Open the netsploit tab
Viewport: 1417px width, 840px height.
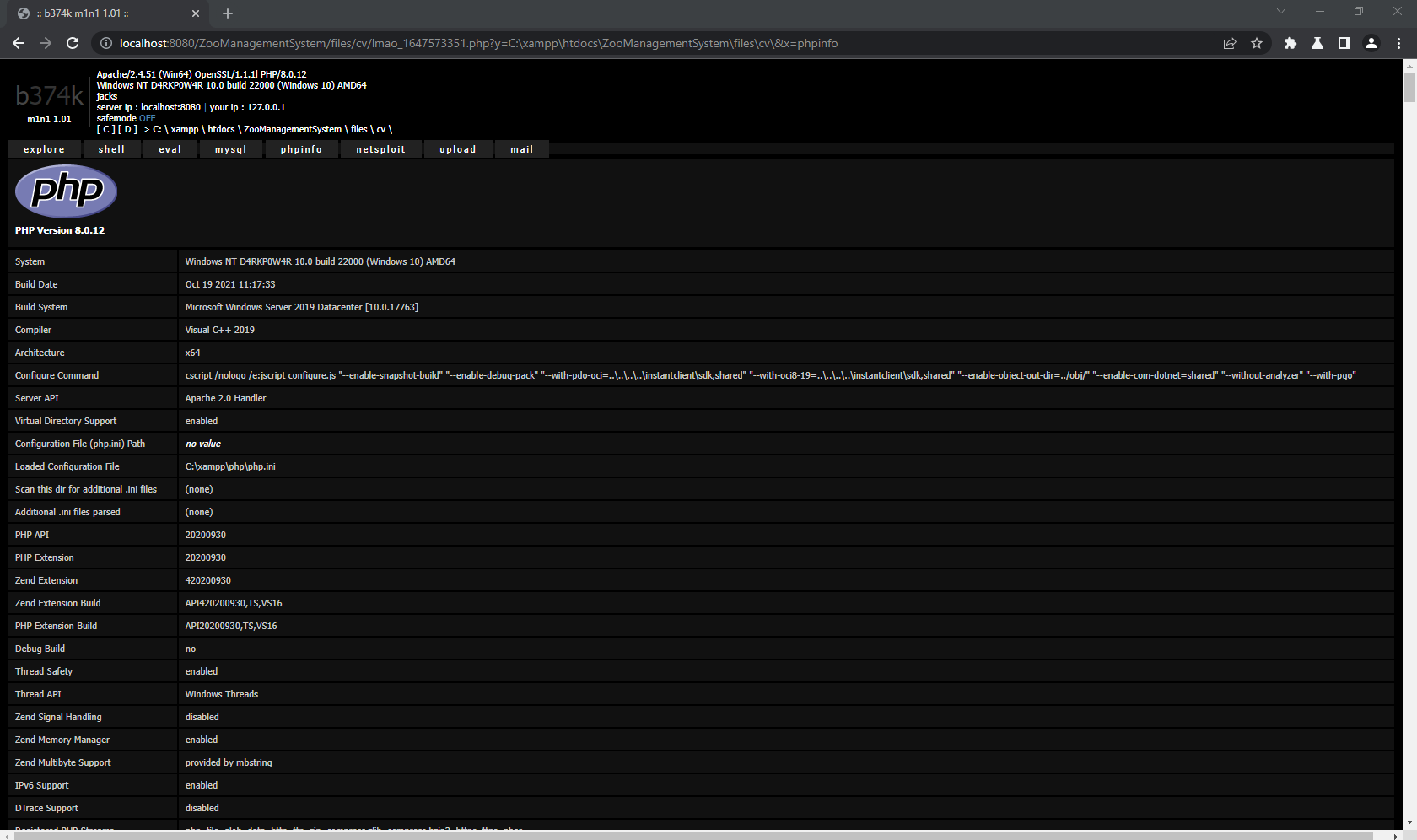[381, 149]
